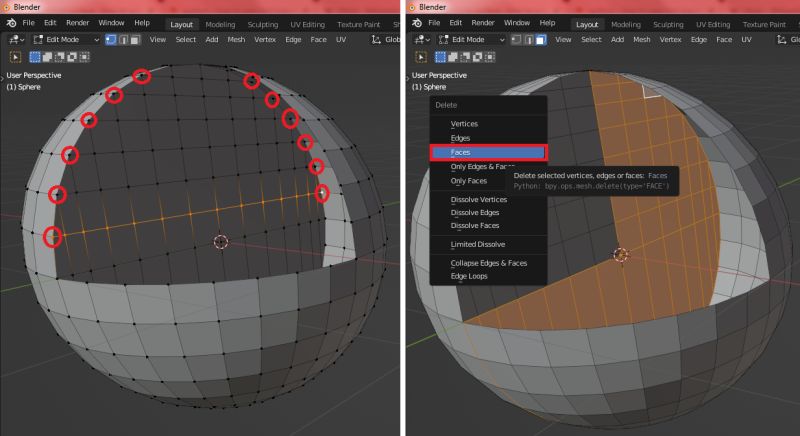The image size is (800, 436).
Task: Open File menu in left window
Action: 29,23
